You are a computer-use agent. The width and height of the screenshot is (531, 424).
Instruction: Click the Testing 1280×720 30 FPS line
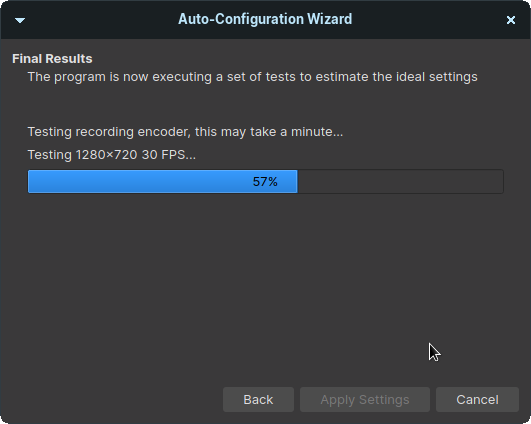[112, 155]
